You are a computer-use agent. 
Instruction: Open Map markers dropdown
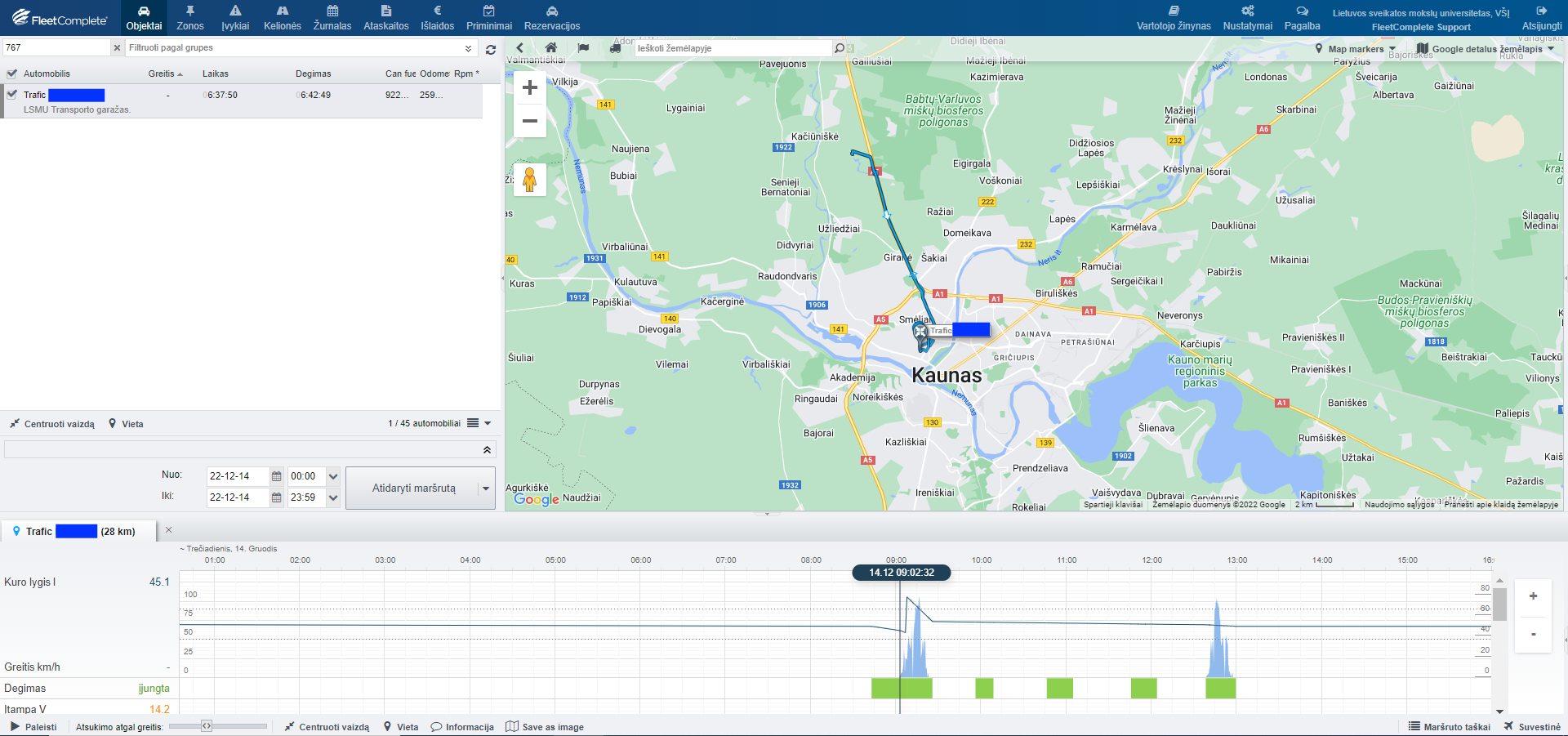1356,49
